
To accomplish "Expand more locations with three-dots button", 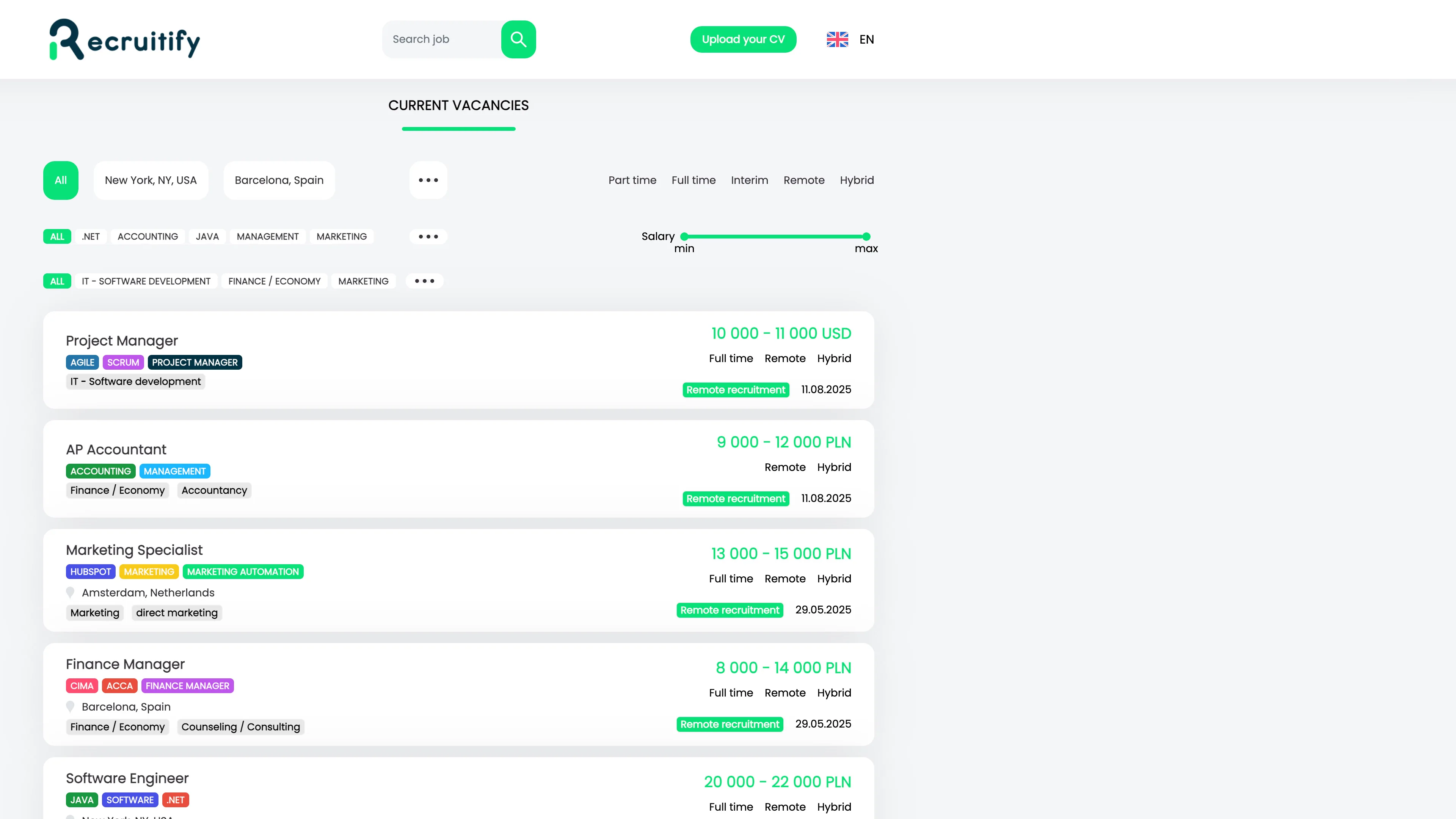I will tap(428, 180).
